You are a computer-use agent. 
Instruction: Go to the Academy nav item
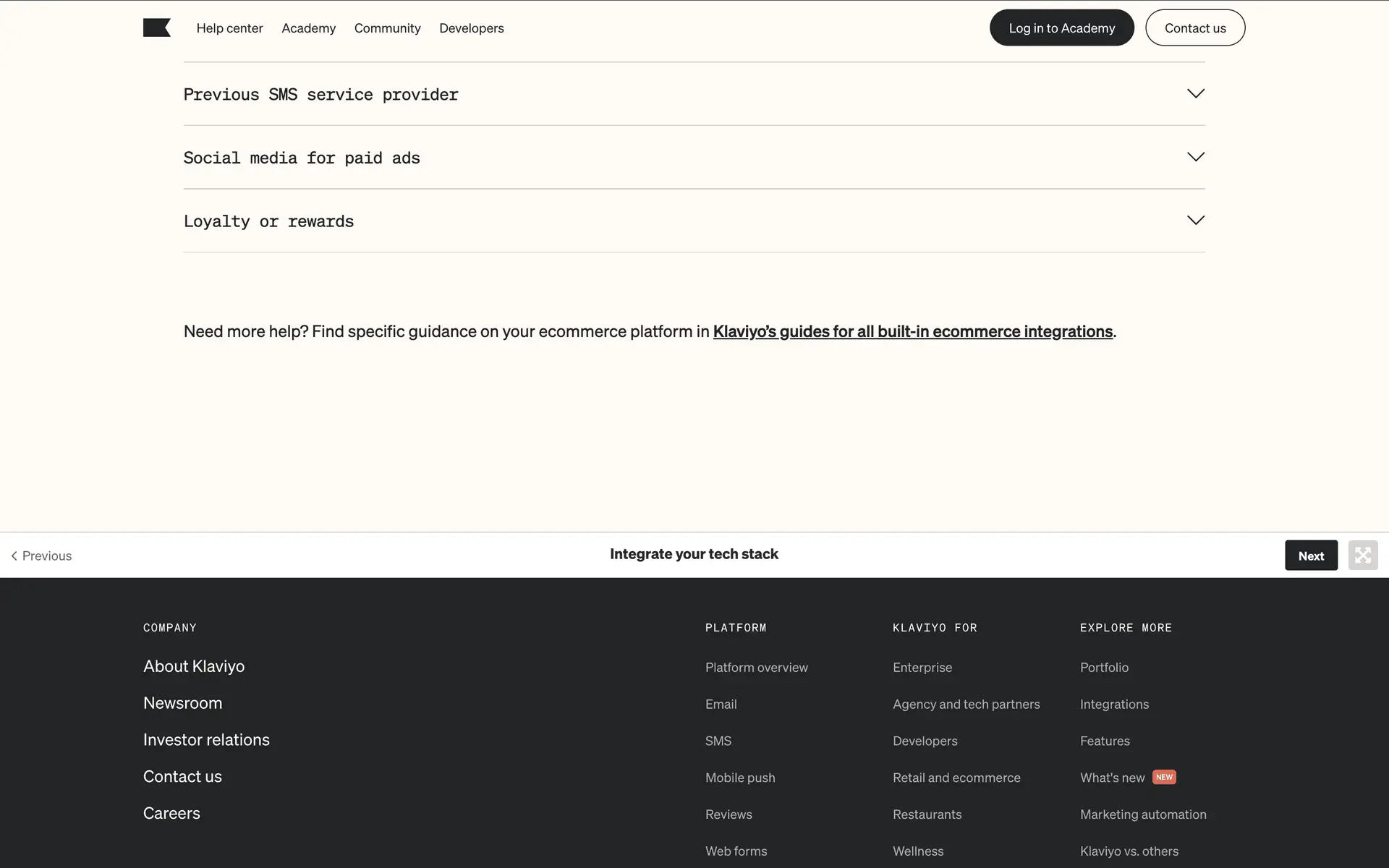point(308,28)
